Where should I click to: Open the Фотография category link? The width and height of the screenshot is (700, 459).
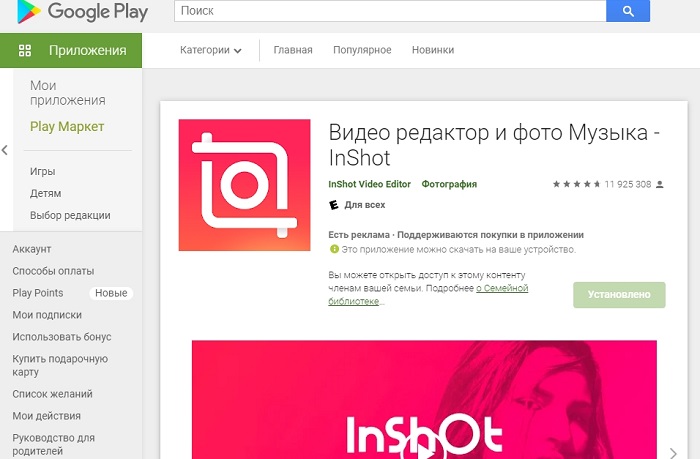(449, 184)
